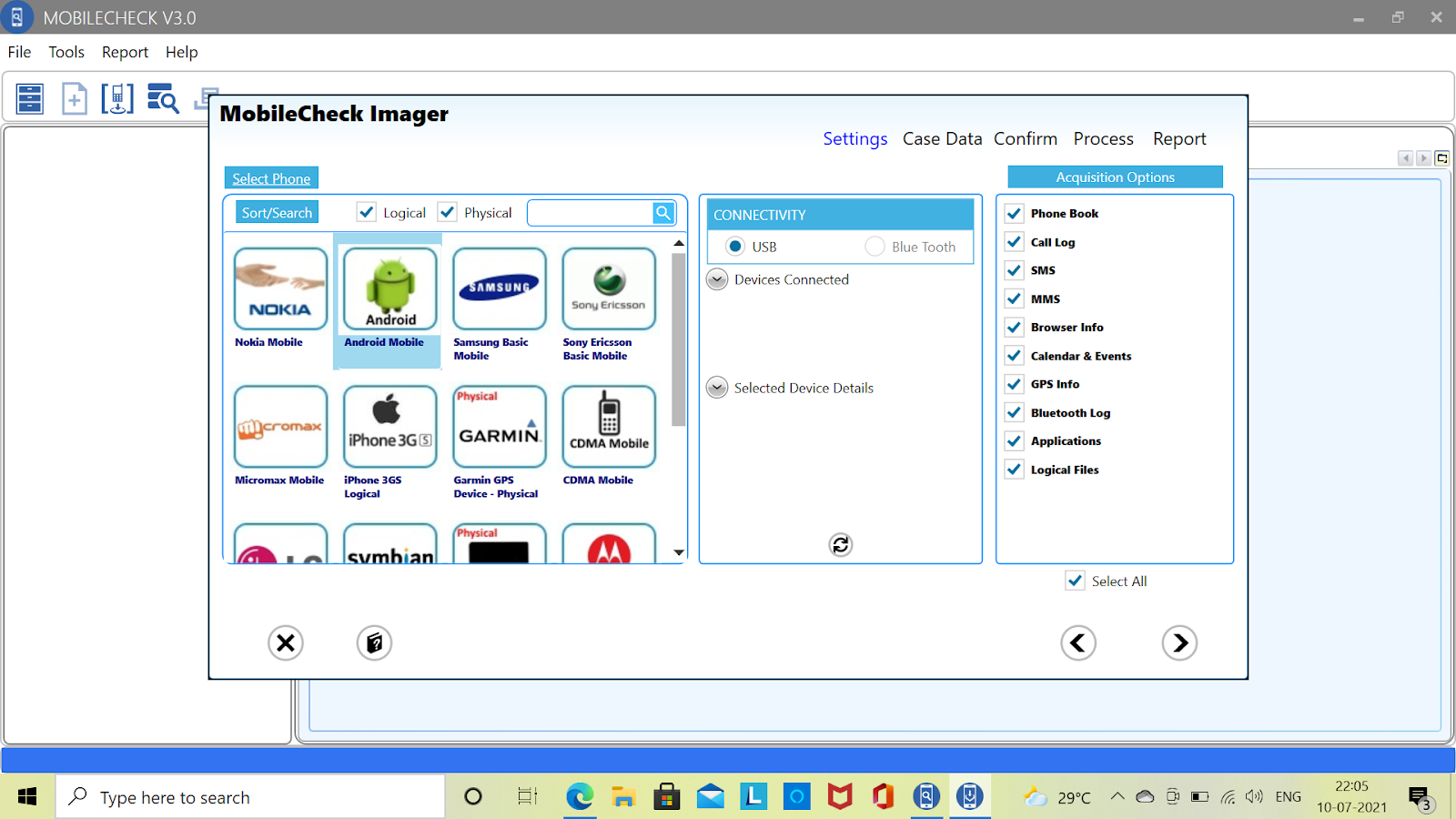Open the Windows Start menu
The image size is (1456, 819).
click(x=27, y=797)
